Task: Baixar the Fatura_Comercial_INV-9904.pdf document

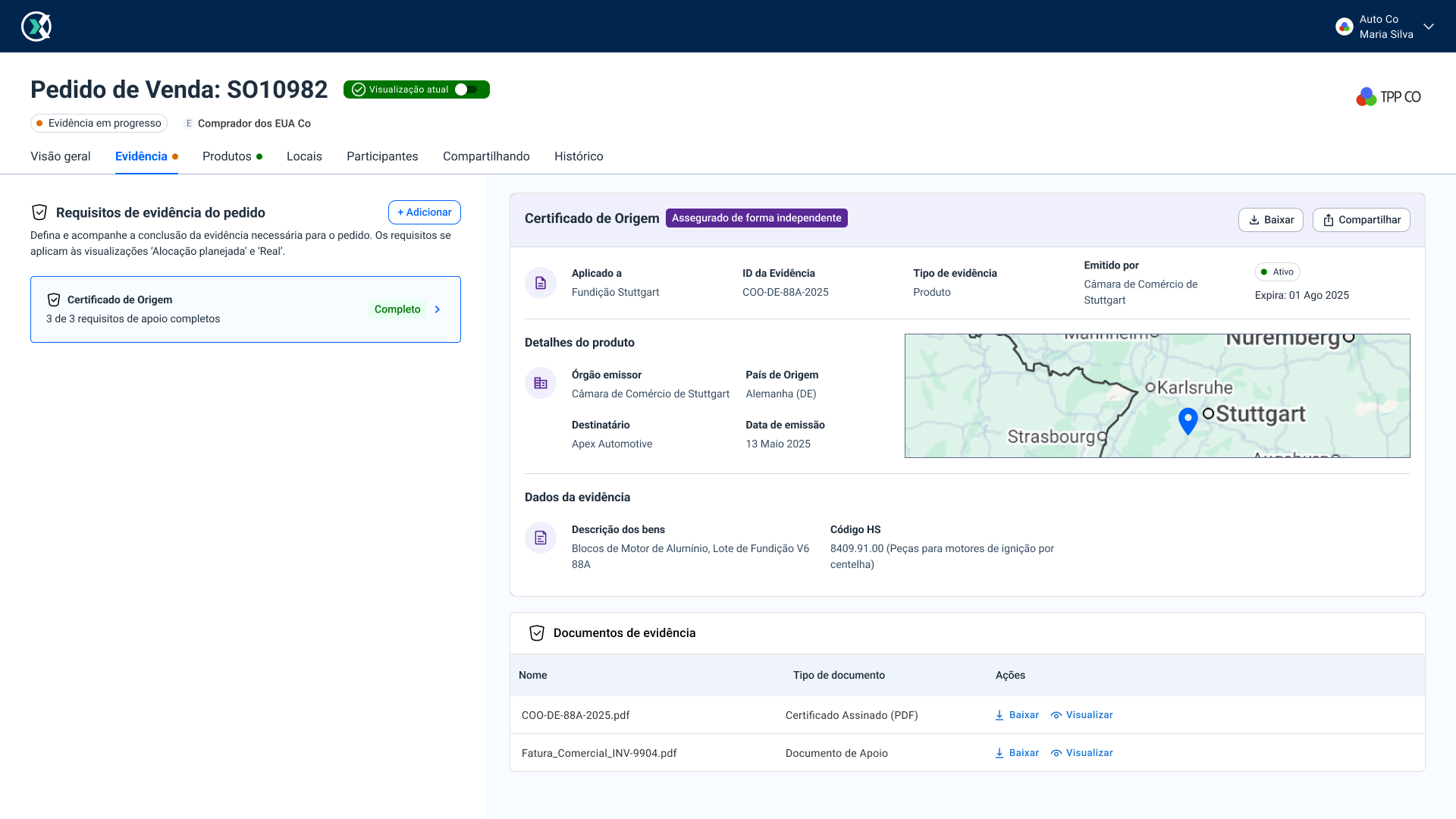Action: click(1016, 753)
